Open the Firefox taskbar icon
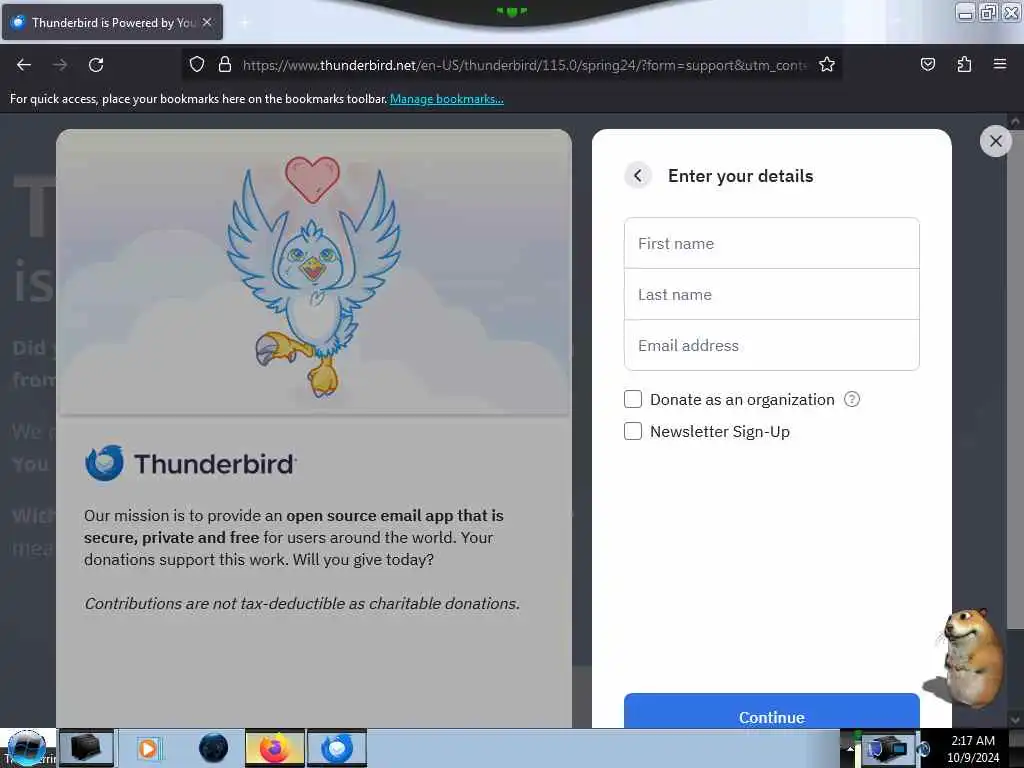This screenshot has width=1024, height=768. tap(275, 748)
